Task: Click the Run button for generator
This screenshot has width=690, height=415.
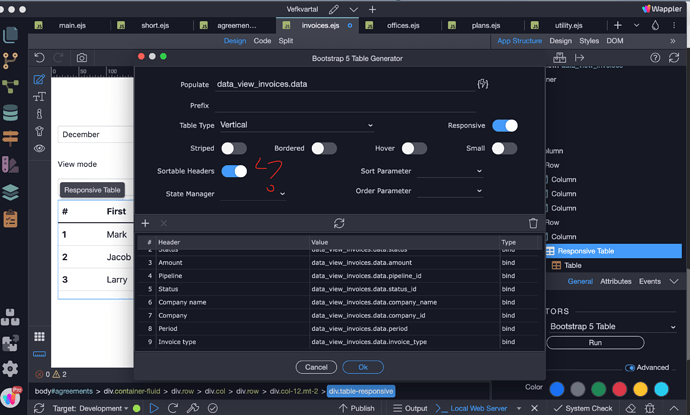Action: [x=595, y=342]
